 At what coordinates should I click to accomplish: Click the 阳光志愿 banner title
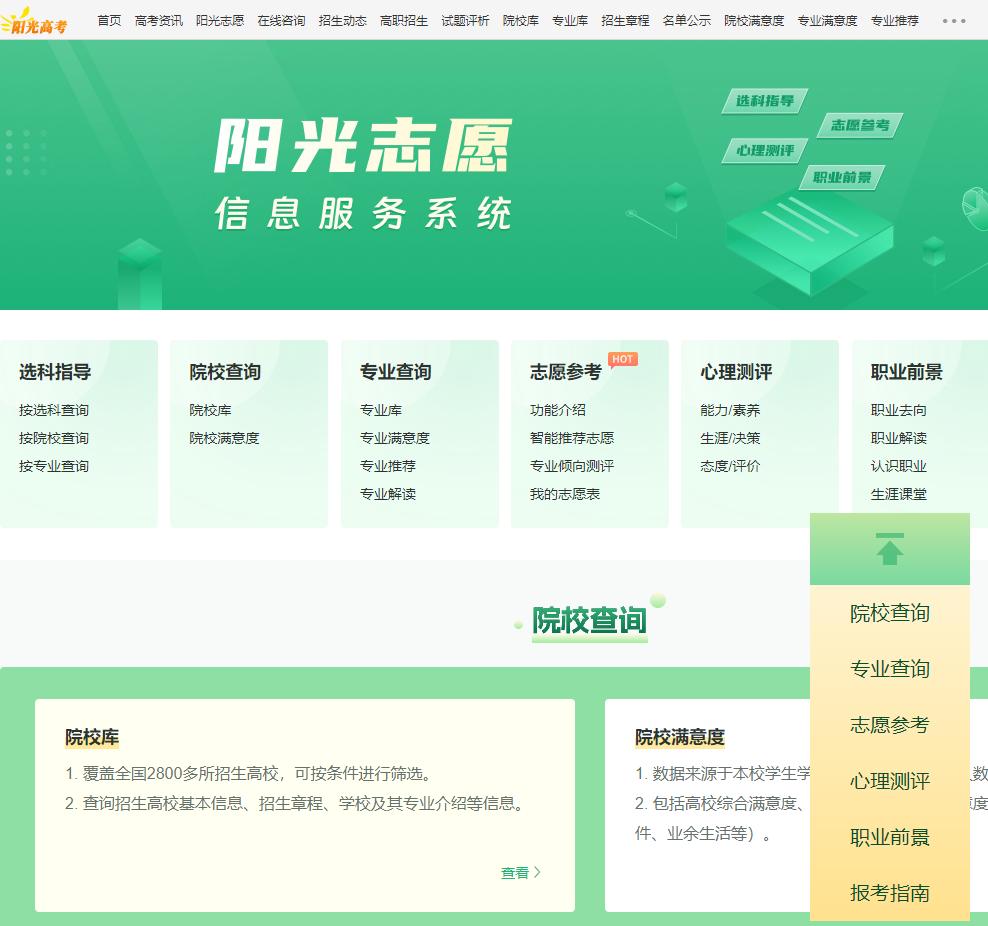coord(363,146)
